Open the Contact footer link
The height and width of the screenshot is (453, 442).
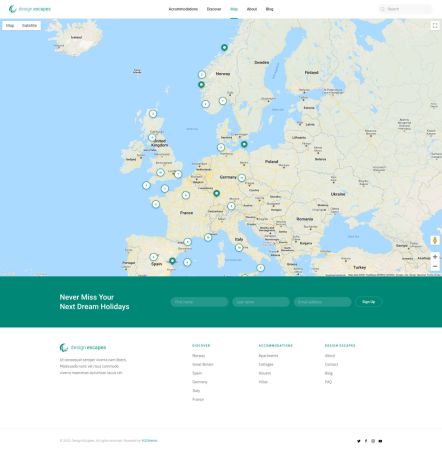click(x=331, y=364)
